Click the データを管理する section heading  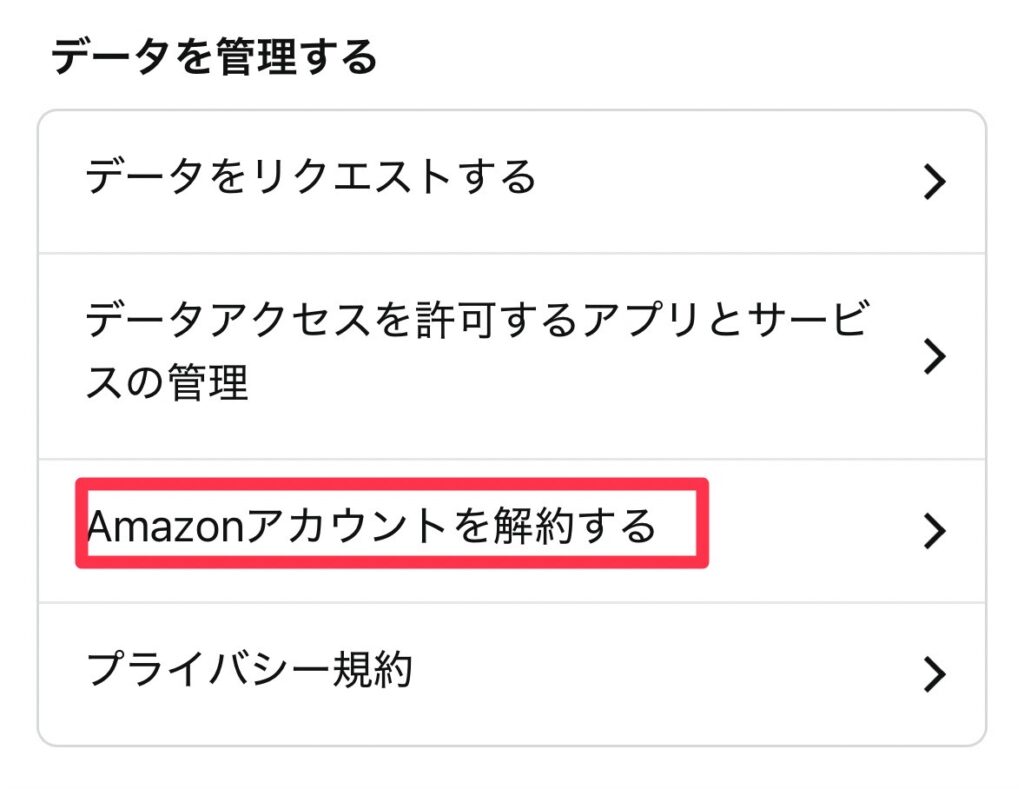(x=213, y=58)
